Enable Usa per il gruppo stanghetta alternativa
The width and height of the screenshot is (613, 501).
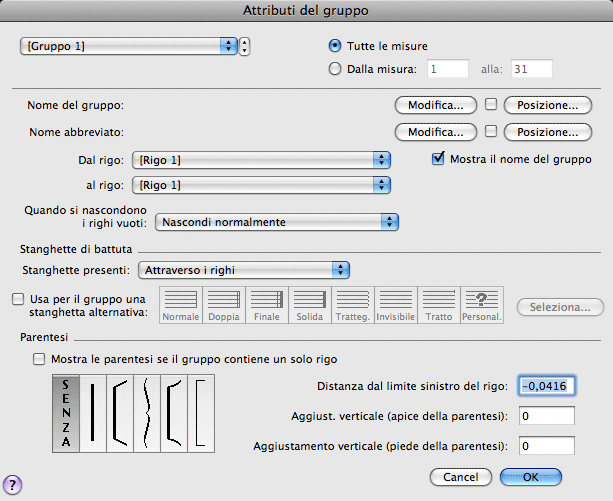(17, 298)
